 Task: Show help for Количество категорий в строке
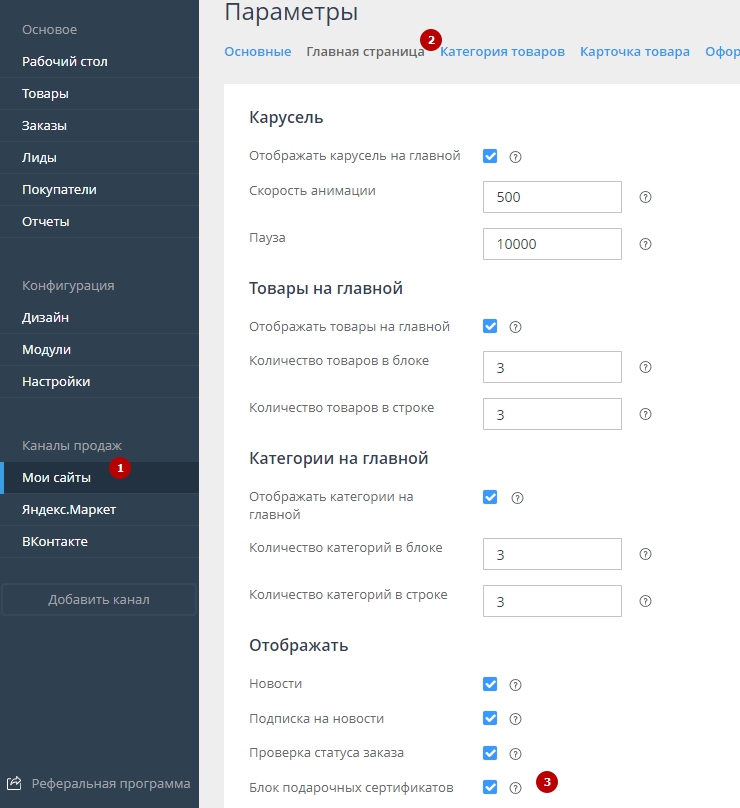pos(645,601)
